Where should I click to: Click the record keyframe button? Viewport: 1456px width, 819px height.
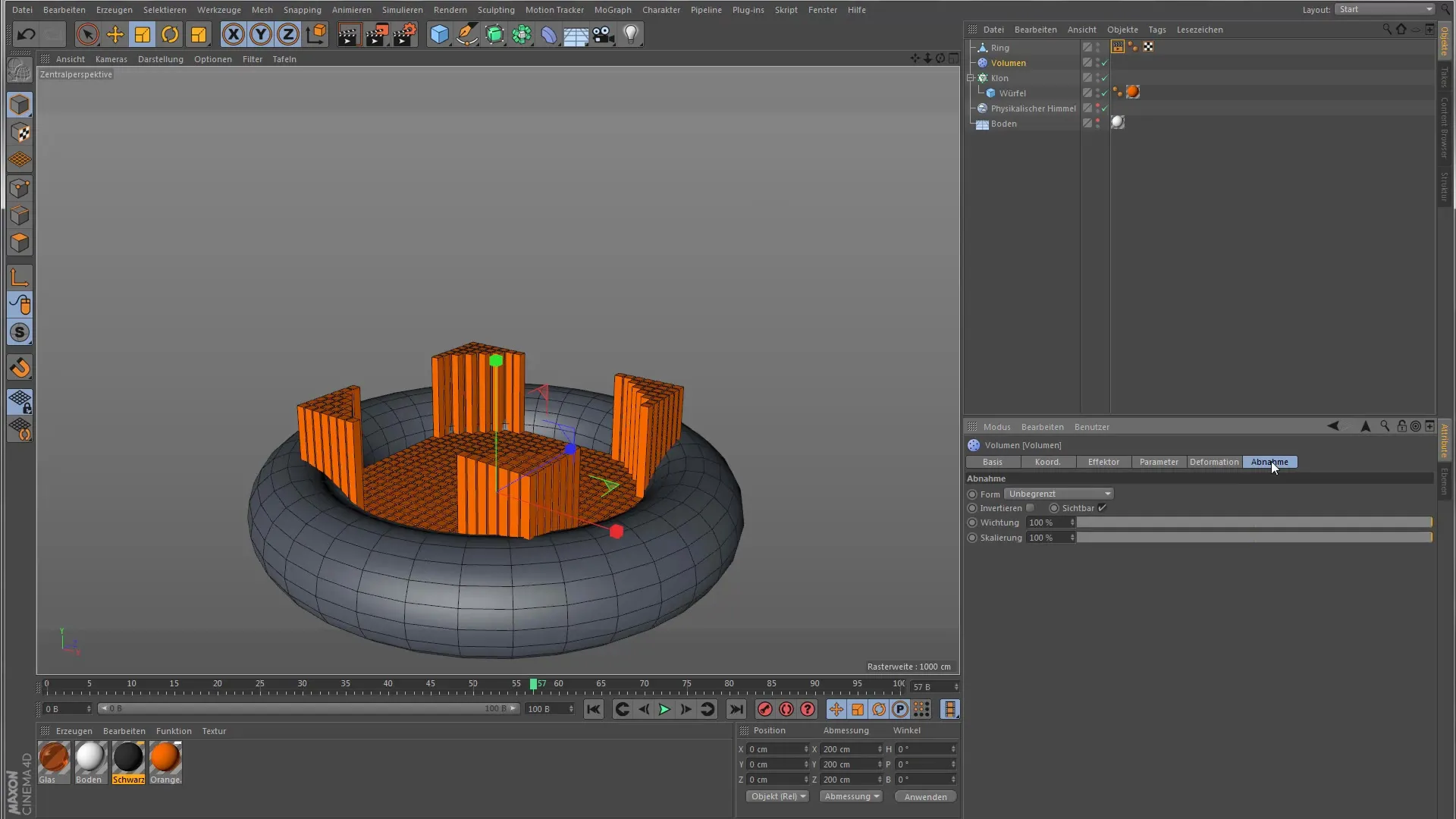coord(764,710)
